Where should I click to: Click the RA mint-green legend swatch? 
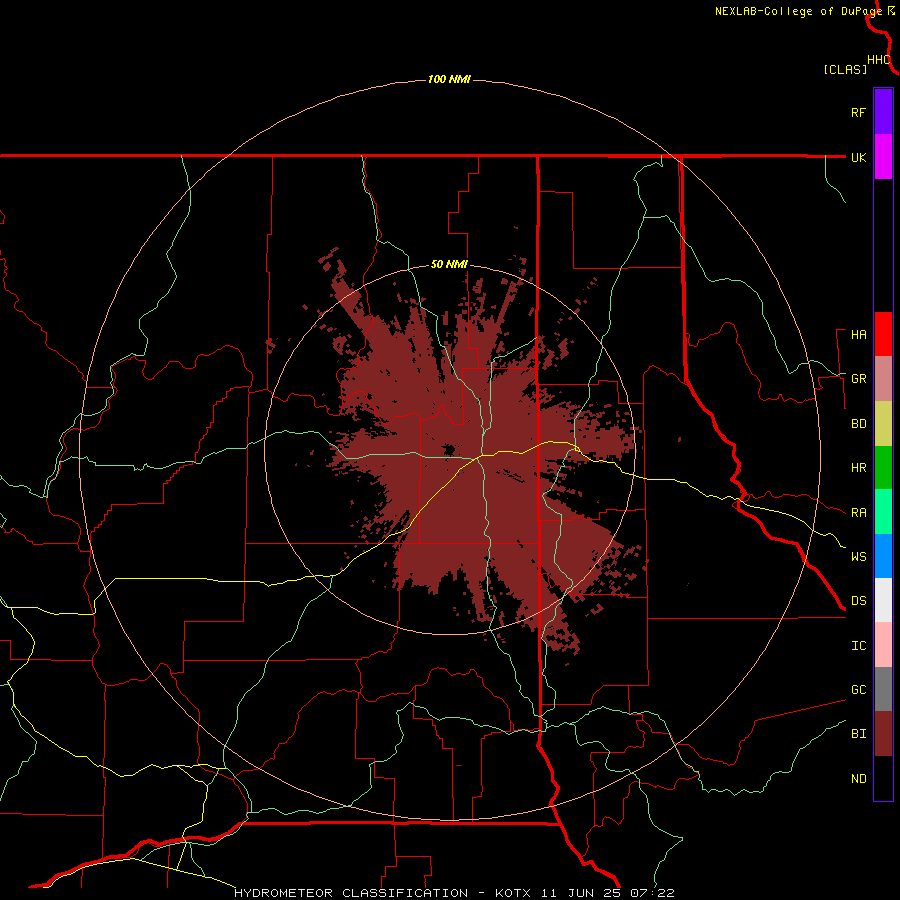[883, 512]
